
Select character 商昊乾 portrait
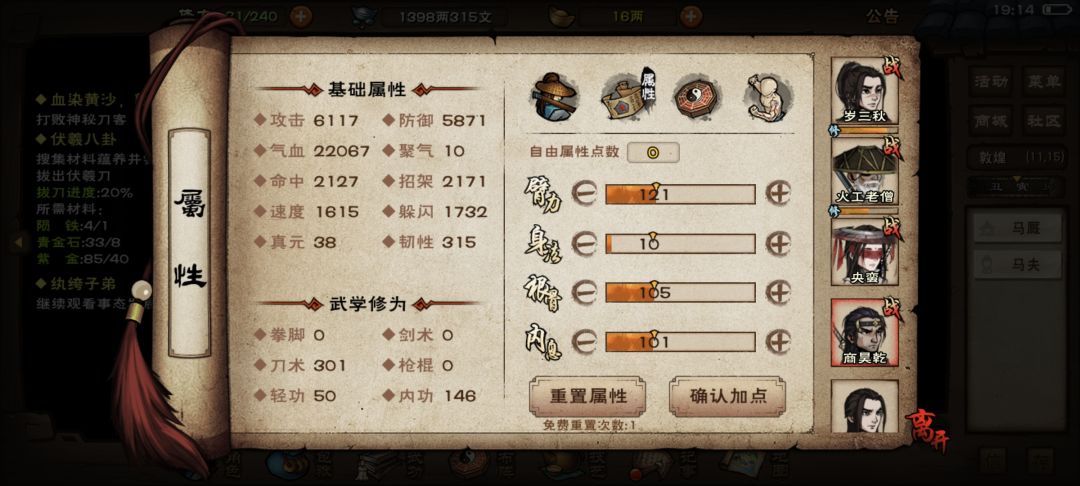point(864,333)
